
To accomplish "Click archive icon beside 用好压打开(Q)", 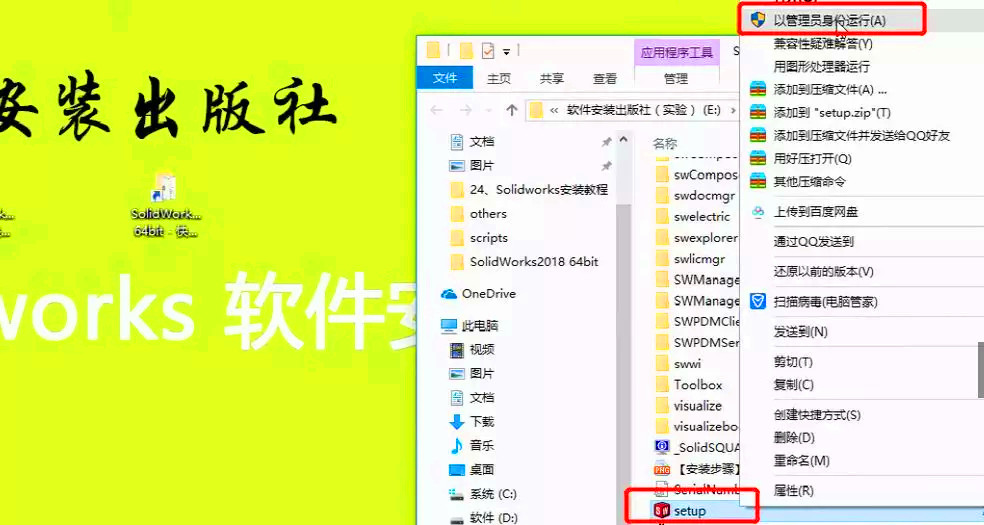I will pos(758,158).
